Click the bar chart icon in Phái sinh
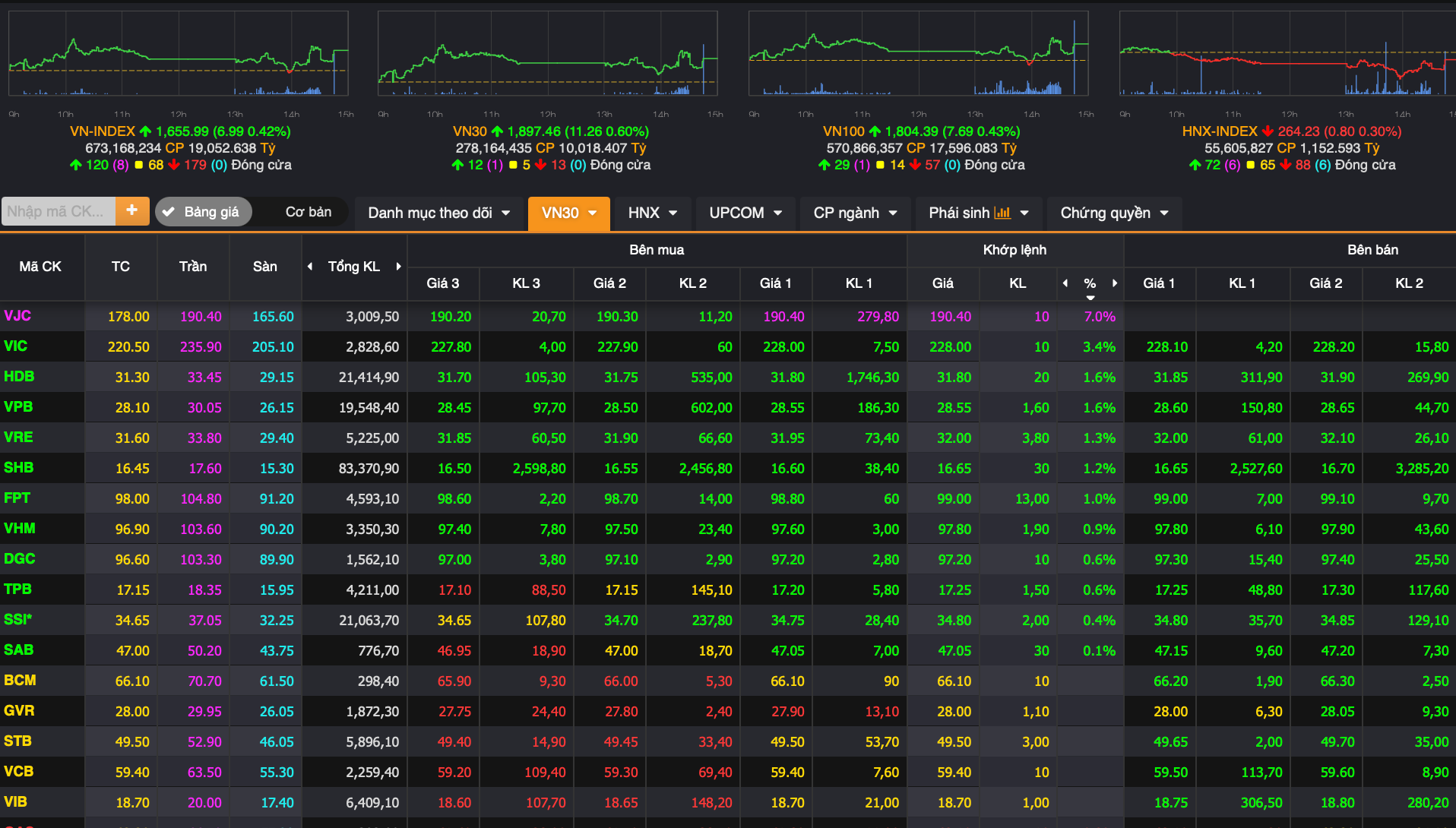 coord(1003,213)
